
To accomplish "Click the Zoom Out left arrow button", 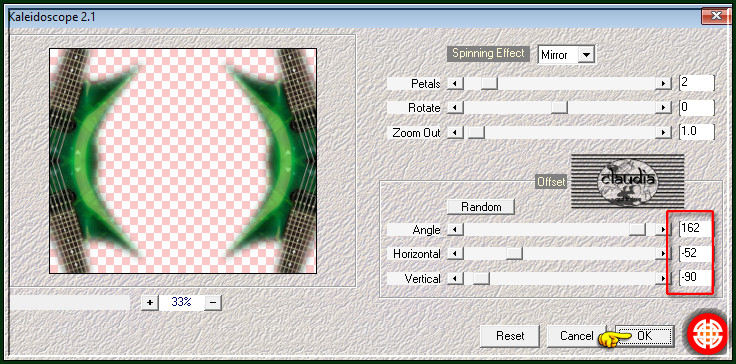I will point(455,133).
